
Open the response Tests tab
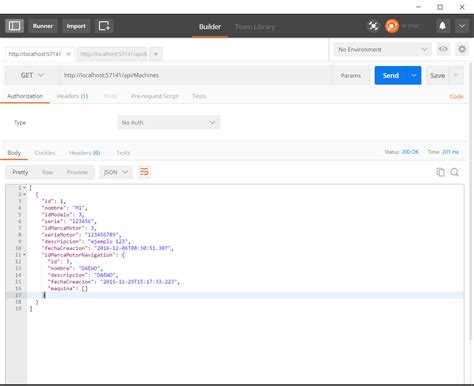coord(123,153)
